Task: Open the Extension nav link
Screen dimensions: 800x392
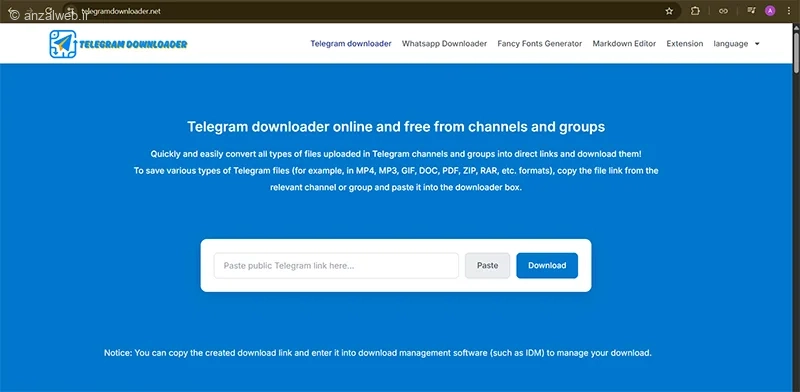Action: click(x=685, y=44)
